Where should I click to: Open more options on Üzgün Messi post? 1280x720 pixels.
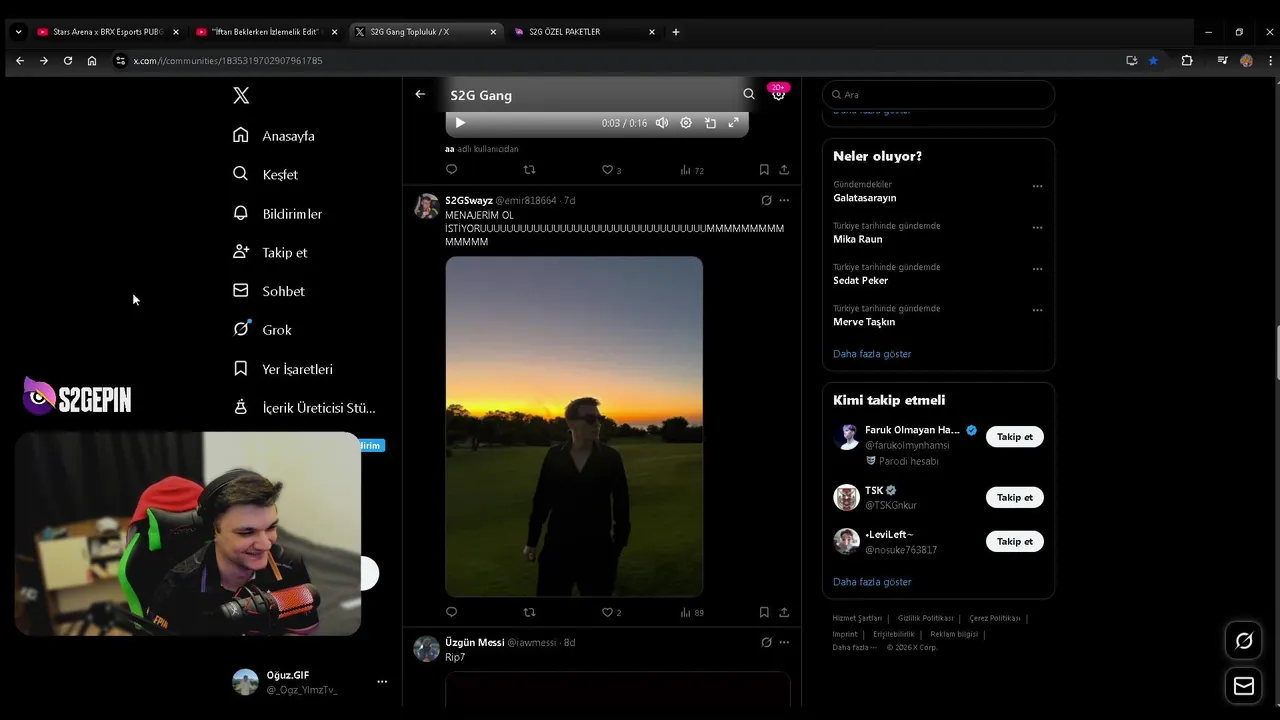coord(784,642)
